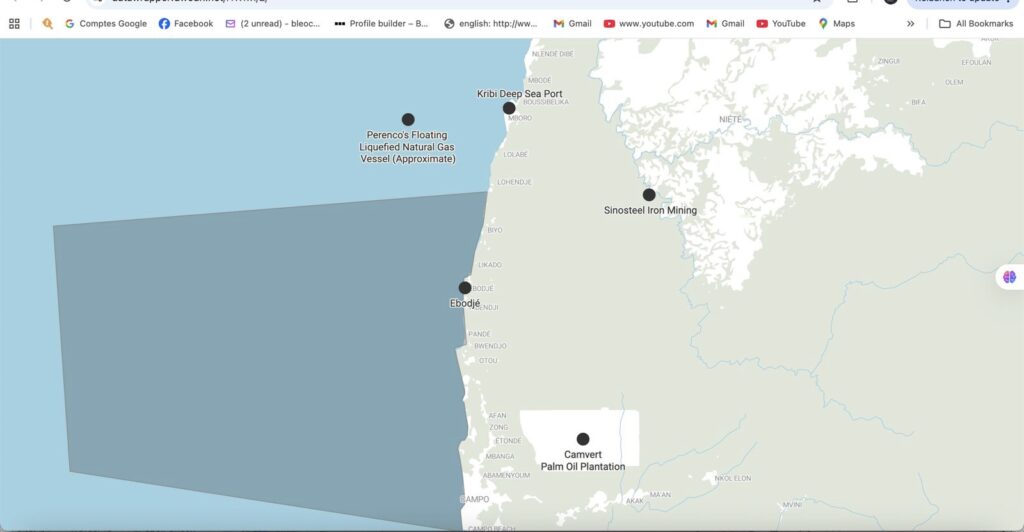The image size is (1024, 532).
Task: Open the YouTube bookmark
Action: pyautogui.click(x=781, y=24)
